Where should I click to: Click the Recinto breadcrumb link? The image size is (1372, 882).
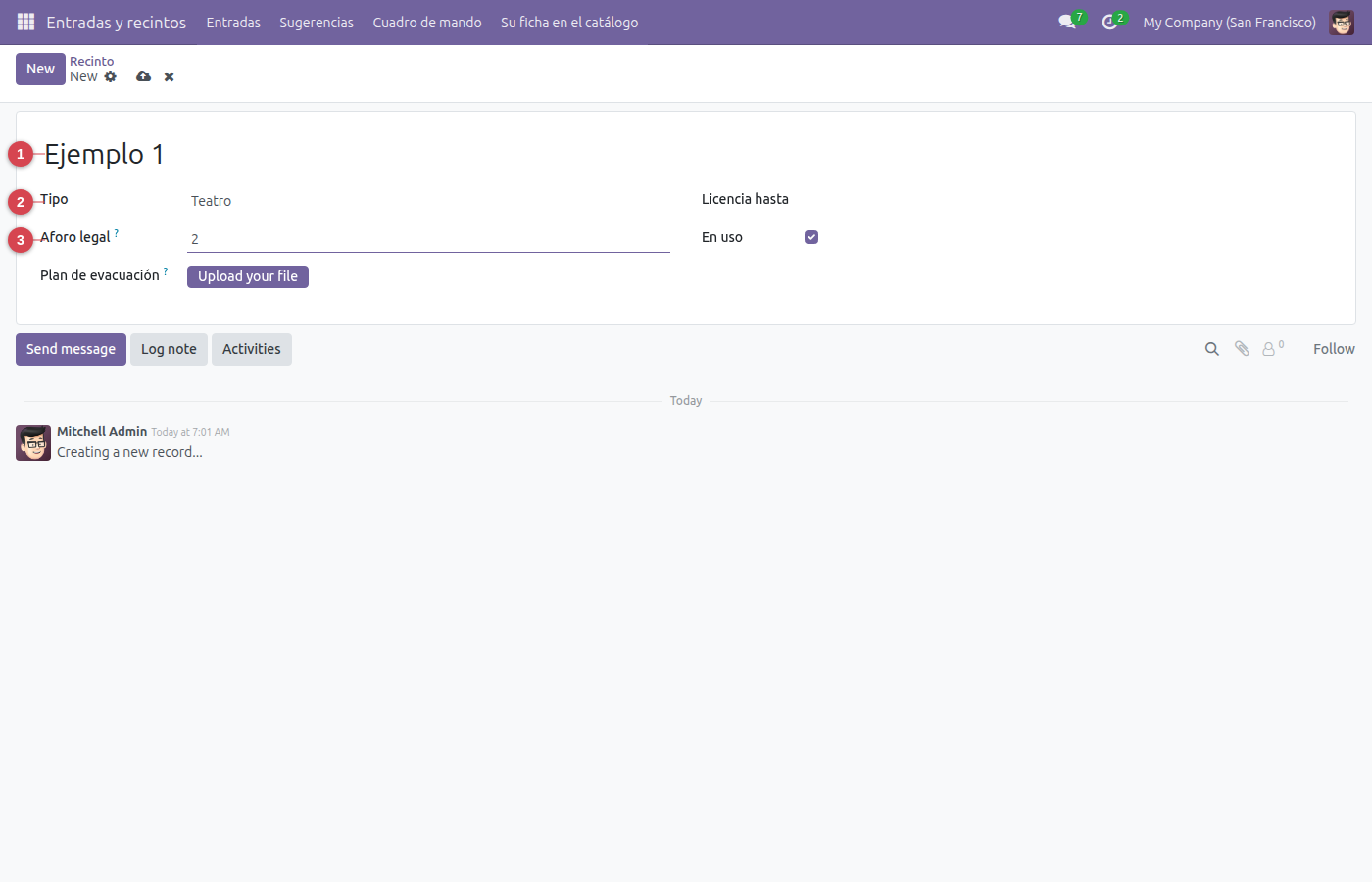coord(91,61)
